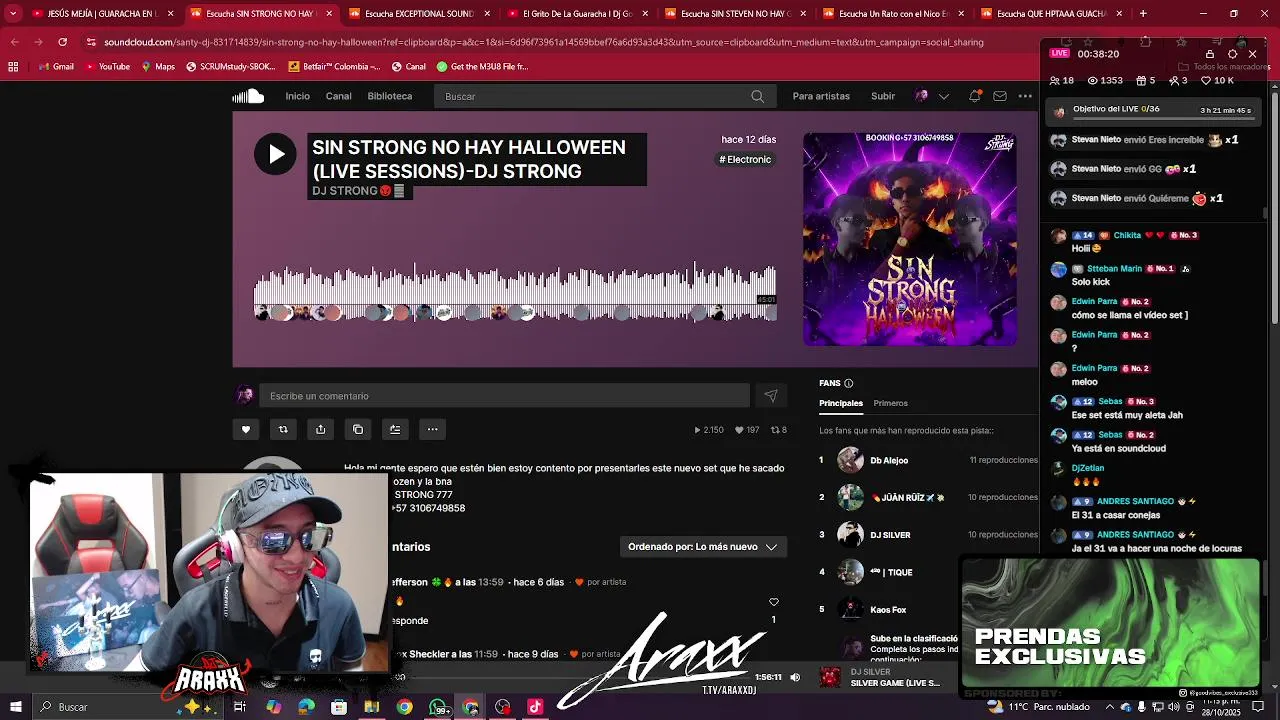Mute the bottom player volume

point(795,677)
